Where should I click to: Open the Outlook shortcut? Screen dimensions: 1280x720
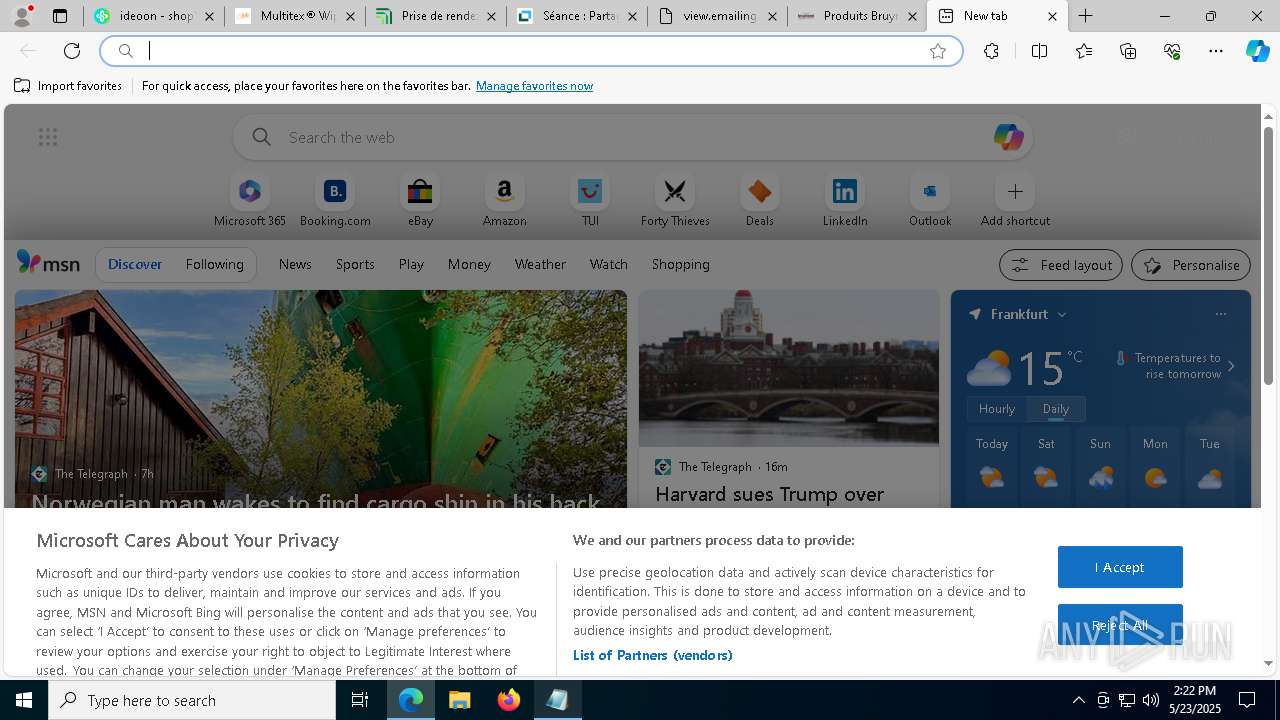click(x=930, y=201)
